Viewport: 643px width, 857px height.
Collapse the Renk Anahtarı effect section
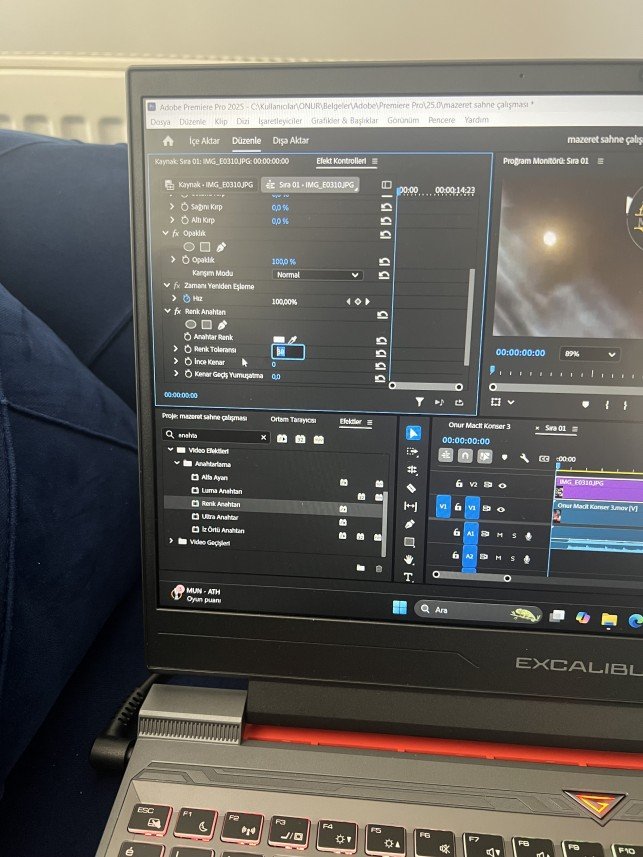(x=167, y=312)
